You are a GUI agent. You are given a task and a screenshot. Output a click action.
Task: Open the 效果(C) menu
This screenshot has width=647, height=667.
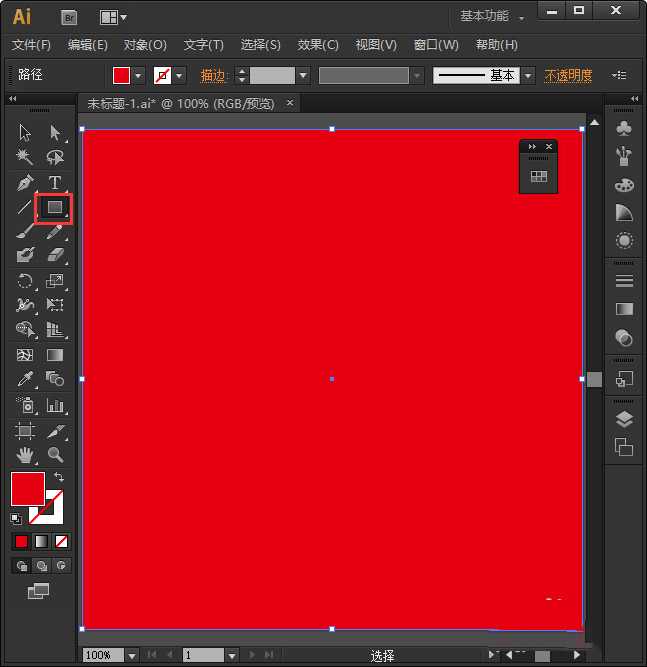tap(318, 45)
